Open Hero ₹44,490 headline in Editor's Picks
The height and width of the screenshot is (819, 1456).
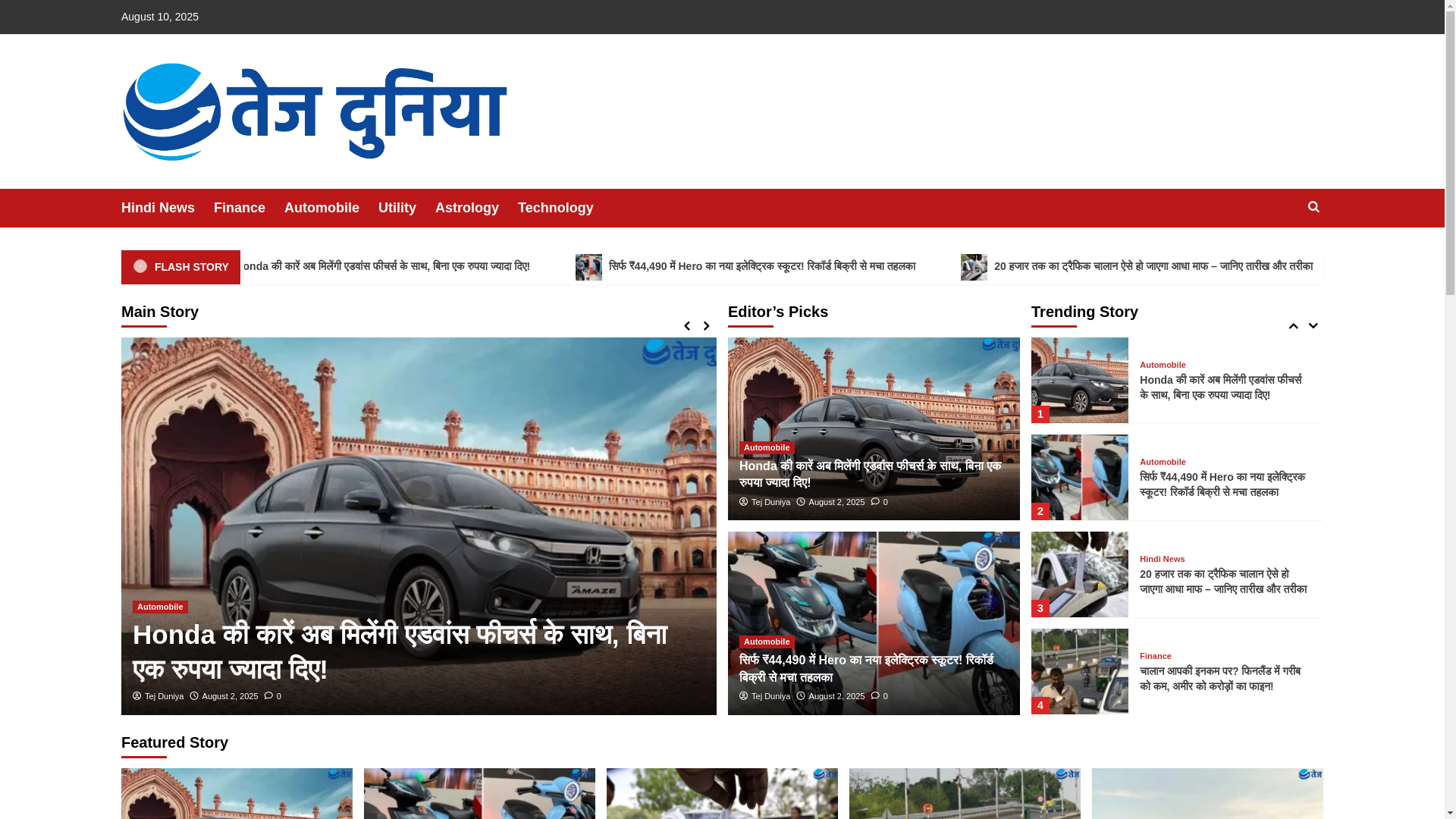tap(866, 668)
